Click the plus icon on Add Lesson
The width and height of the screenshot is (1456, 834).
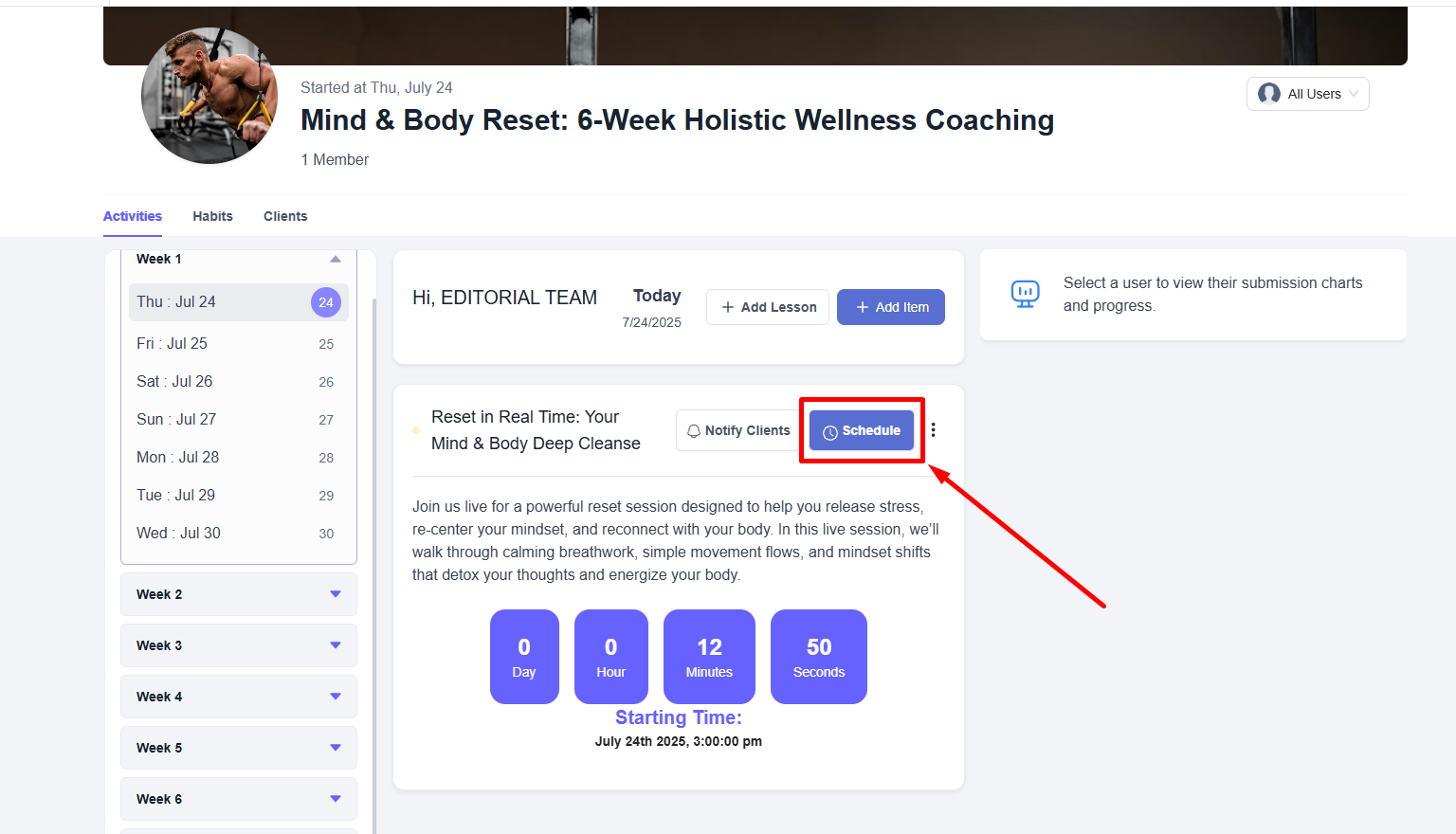coord(728,307)
